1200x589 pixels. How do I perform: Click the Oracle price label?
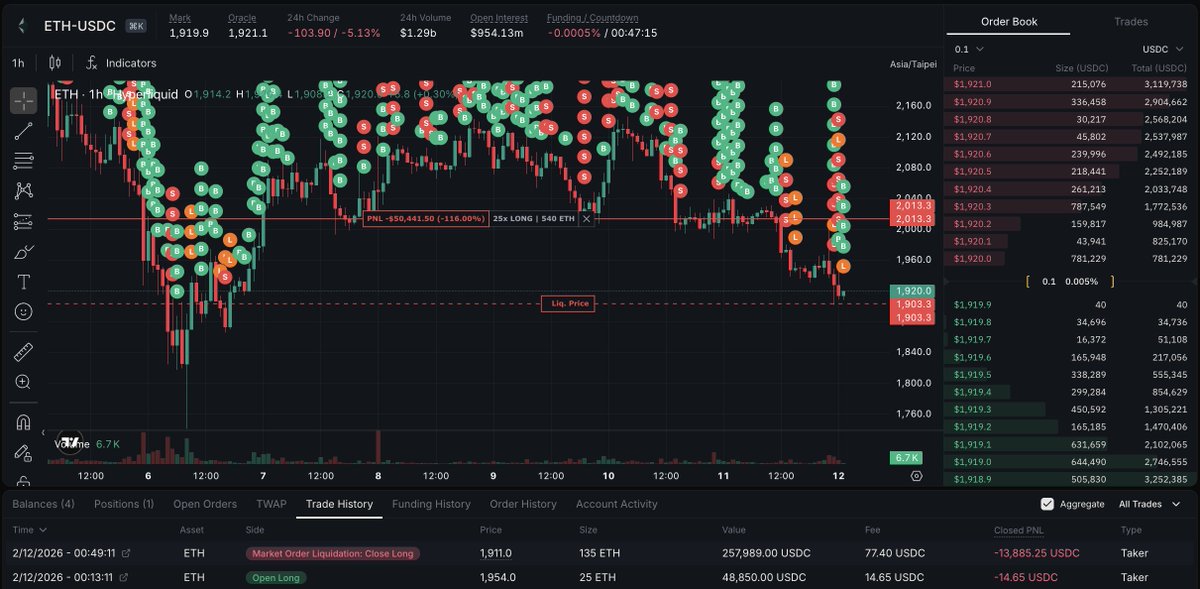click(242, 18)
